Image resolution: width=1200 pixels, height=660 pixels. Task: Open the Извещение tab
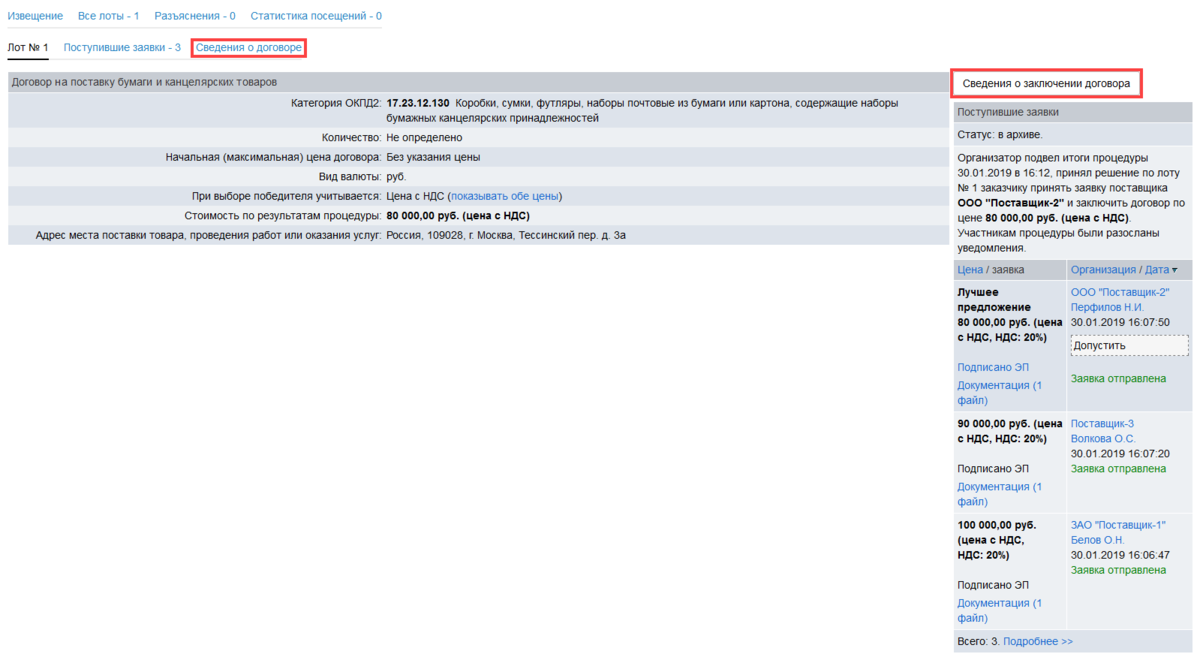click(35, 16)
